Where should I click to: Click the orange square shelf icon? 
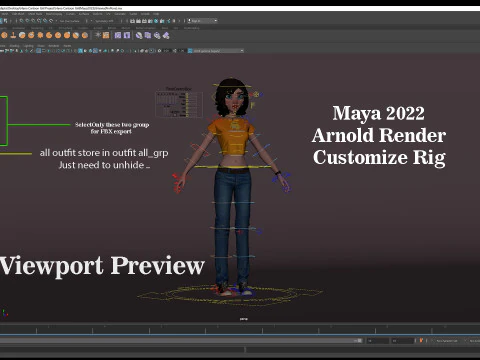tap(106, 35)
